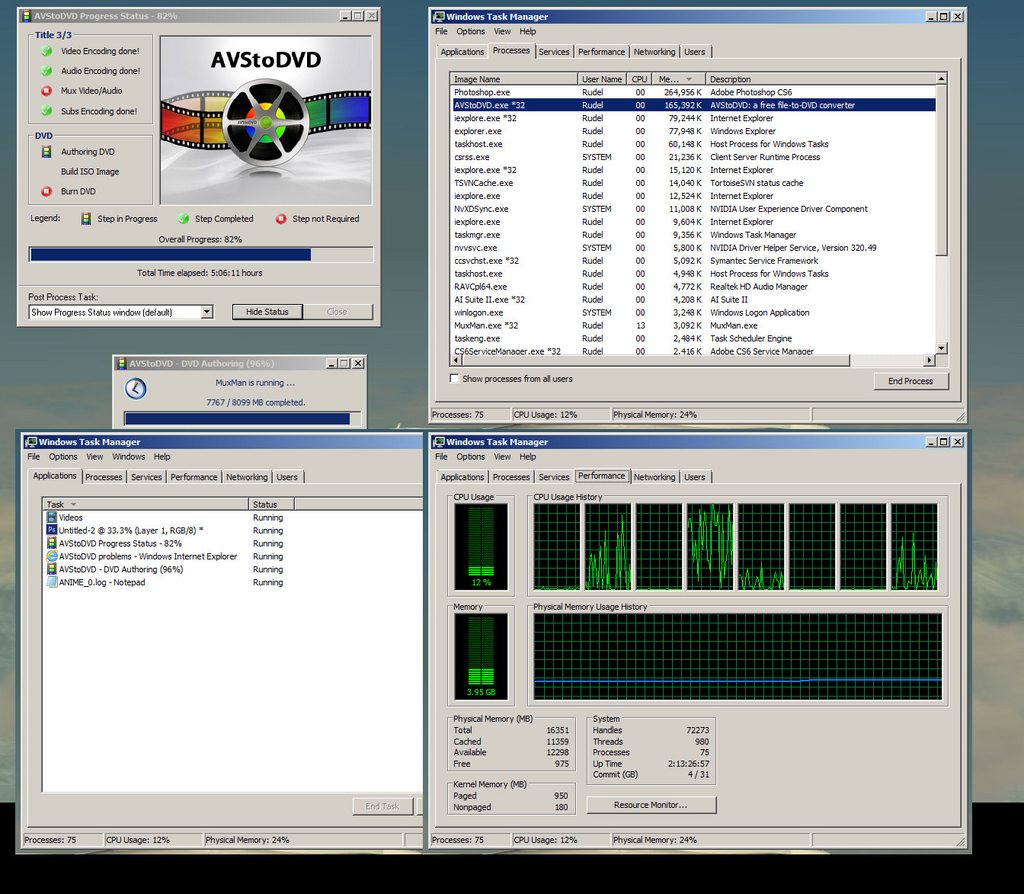
Task: Click the ANIME_0.log Notepad task icon
Action: point(52,583)
